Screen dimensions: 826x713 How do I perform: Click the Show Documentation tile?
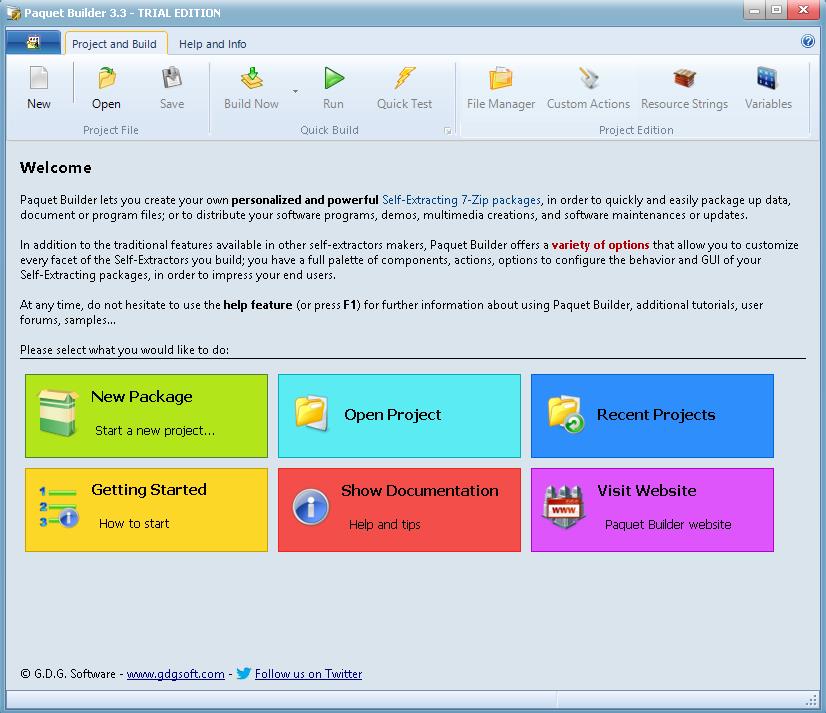tap(399, 510)
